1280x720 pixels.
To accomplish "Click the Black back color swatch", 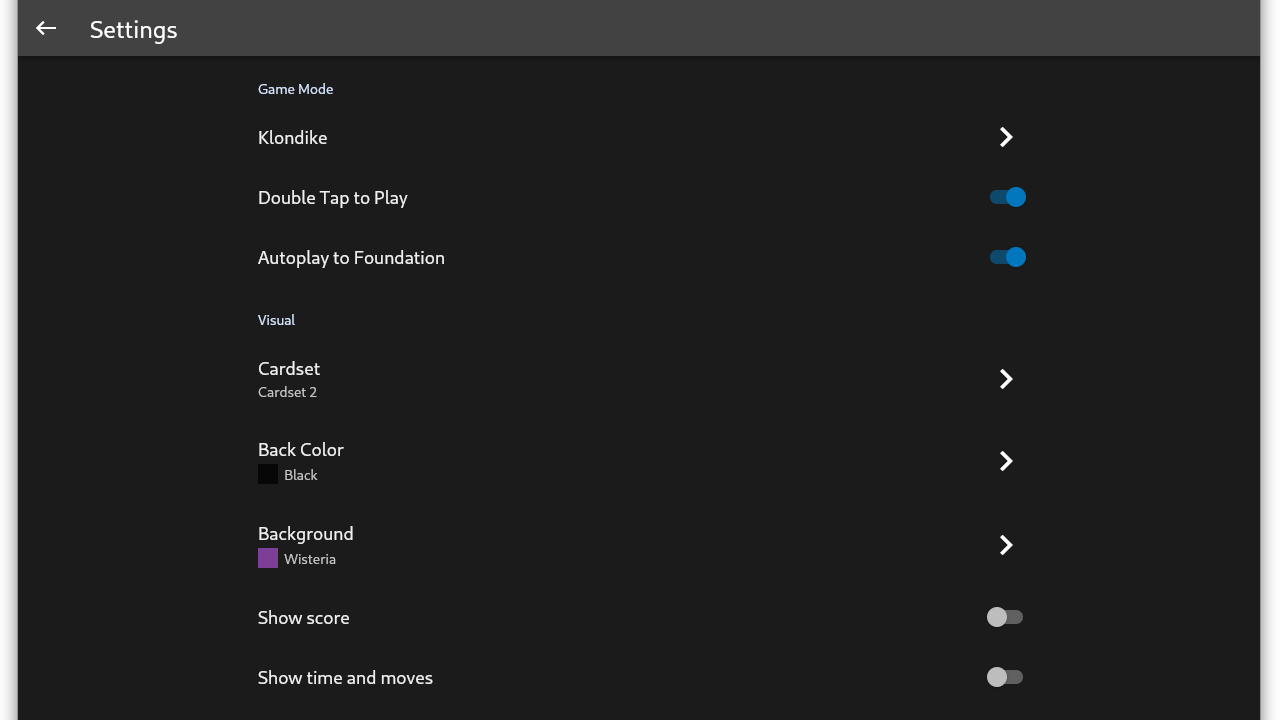I will [268, 474].
